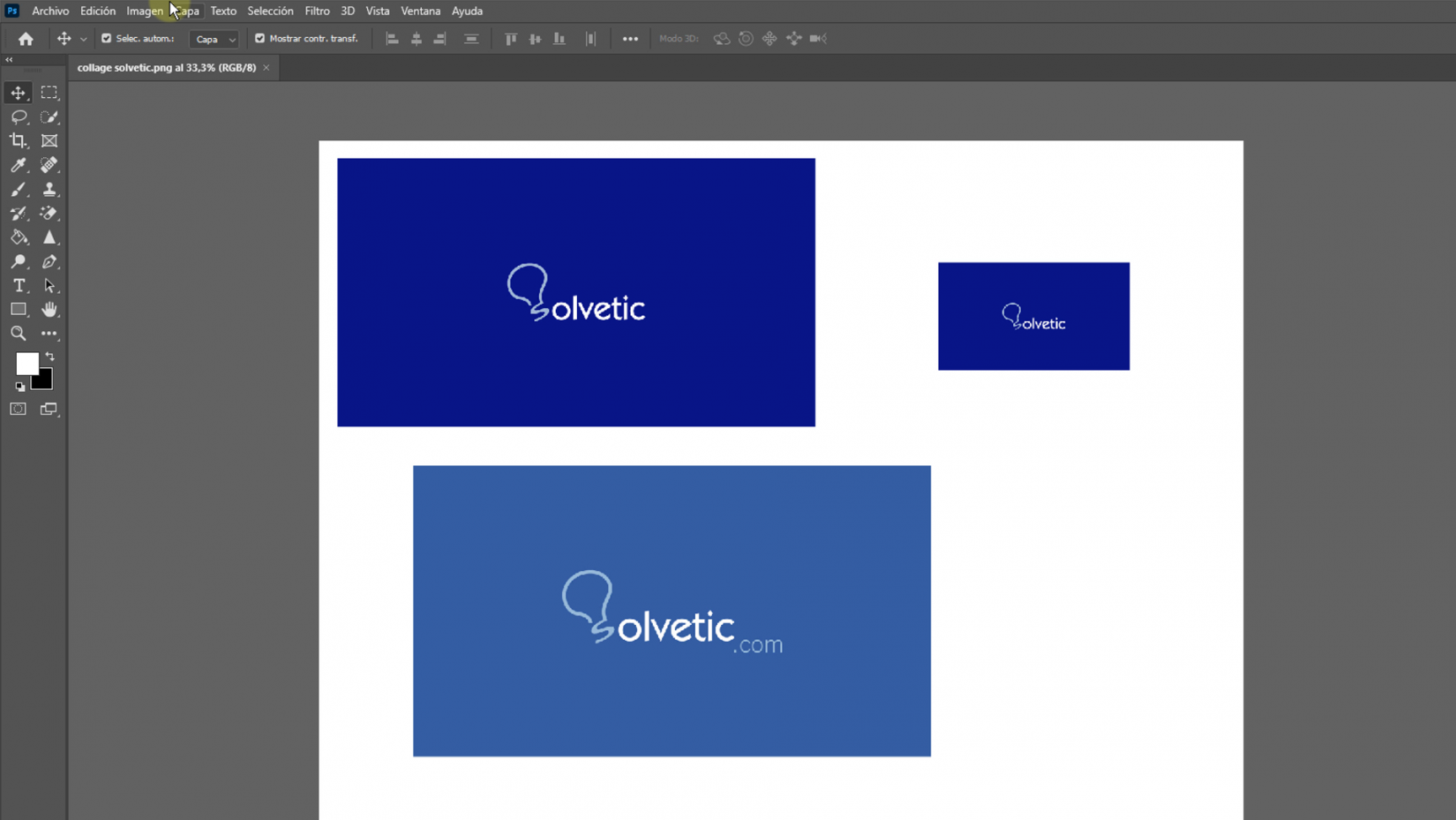Screen dimensions: 1456x820
Task: Click the 3D pan mode icon
Action: [769, 39]
